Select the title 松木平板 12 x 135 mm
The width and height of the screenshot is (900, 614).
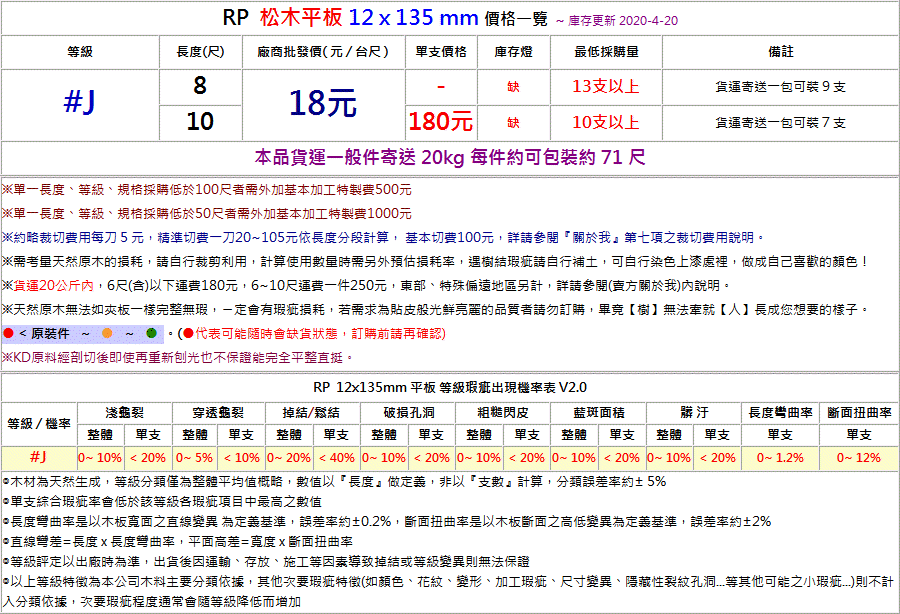pyautogui.click(x=369, y=18)
